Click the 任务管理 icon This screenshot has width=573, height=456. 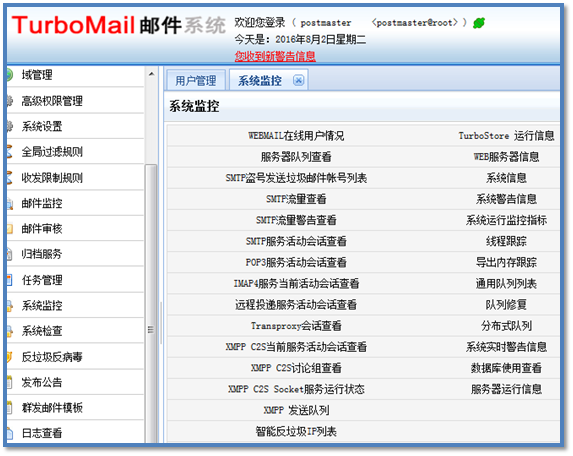click(10, 280)
